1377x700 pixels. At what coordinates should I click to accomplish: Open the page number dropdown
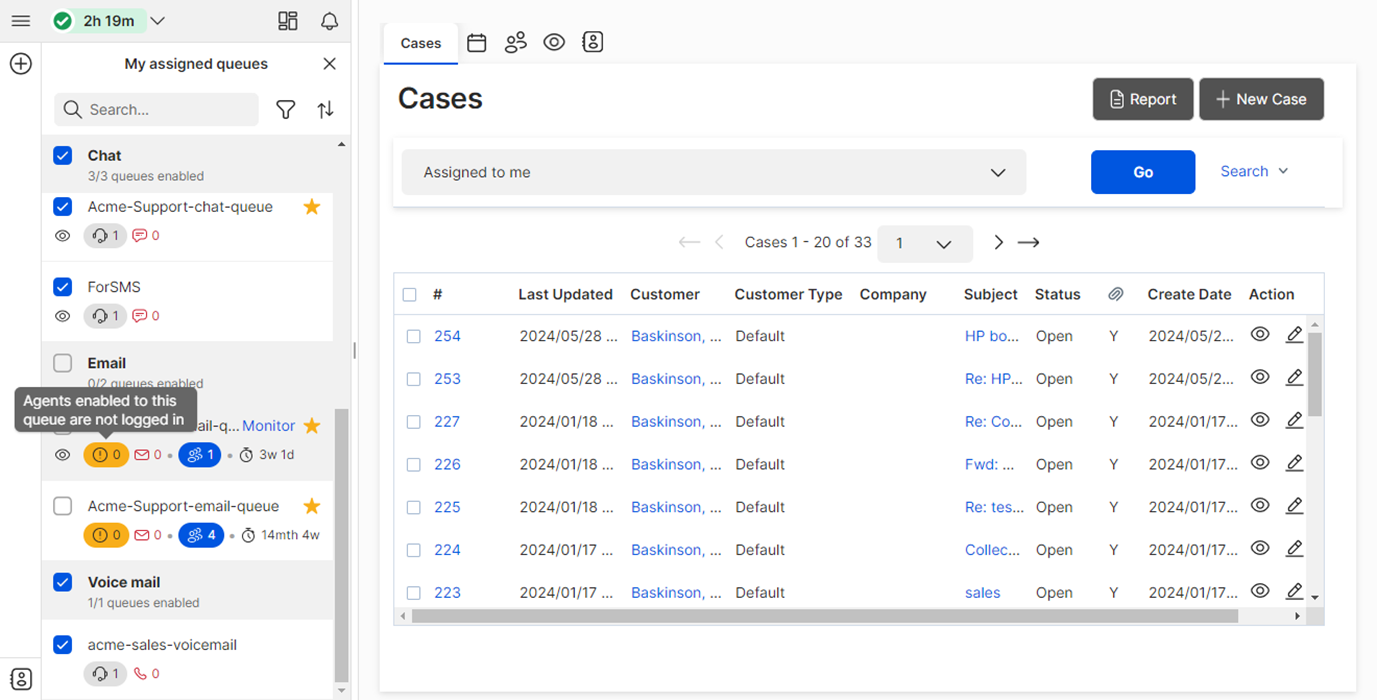[925, 243]
